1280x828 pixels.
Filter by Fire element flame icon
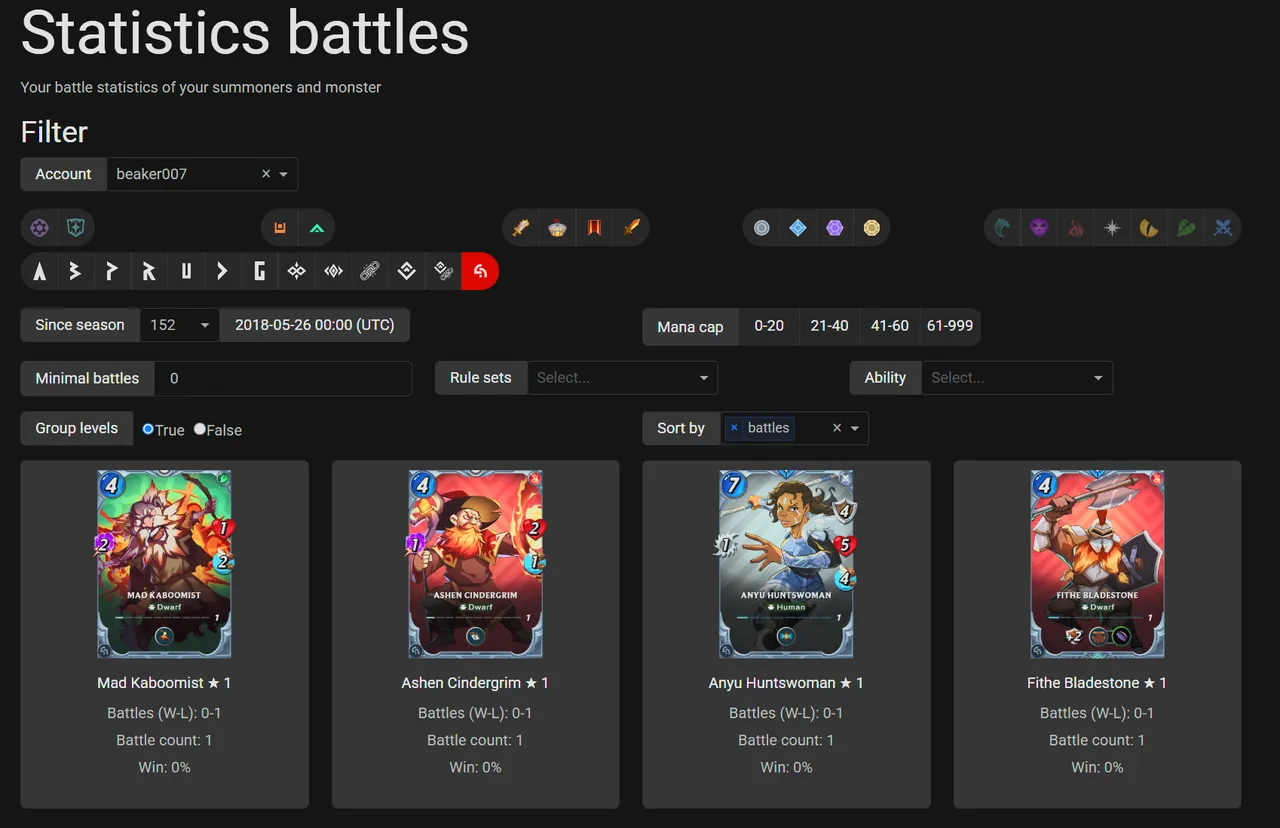pos(1076,228)
